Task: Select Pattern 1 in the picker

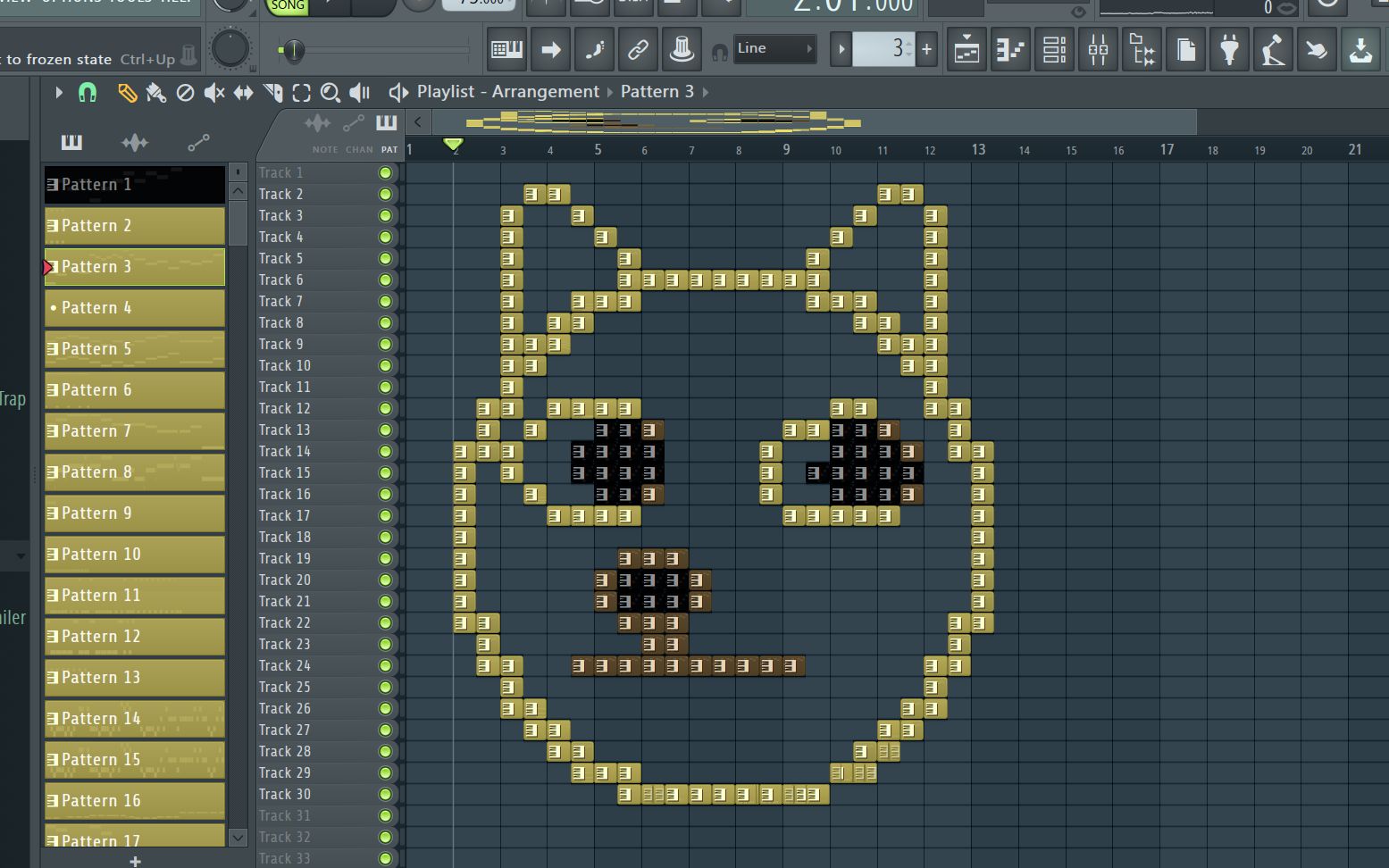Action: click(x=135, y=185)
